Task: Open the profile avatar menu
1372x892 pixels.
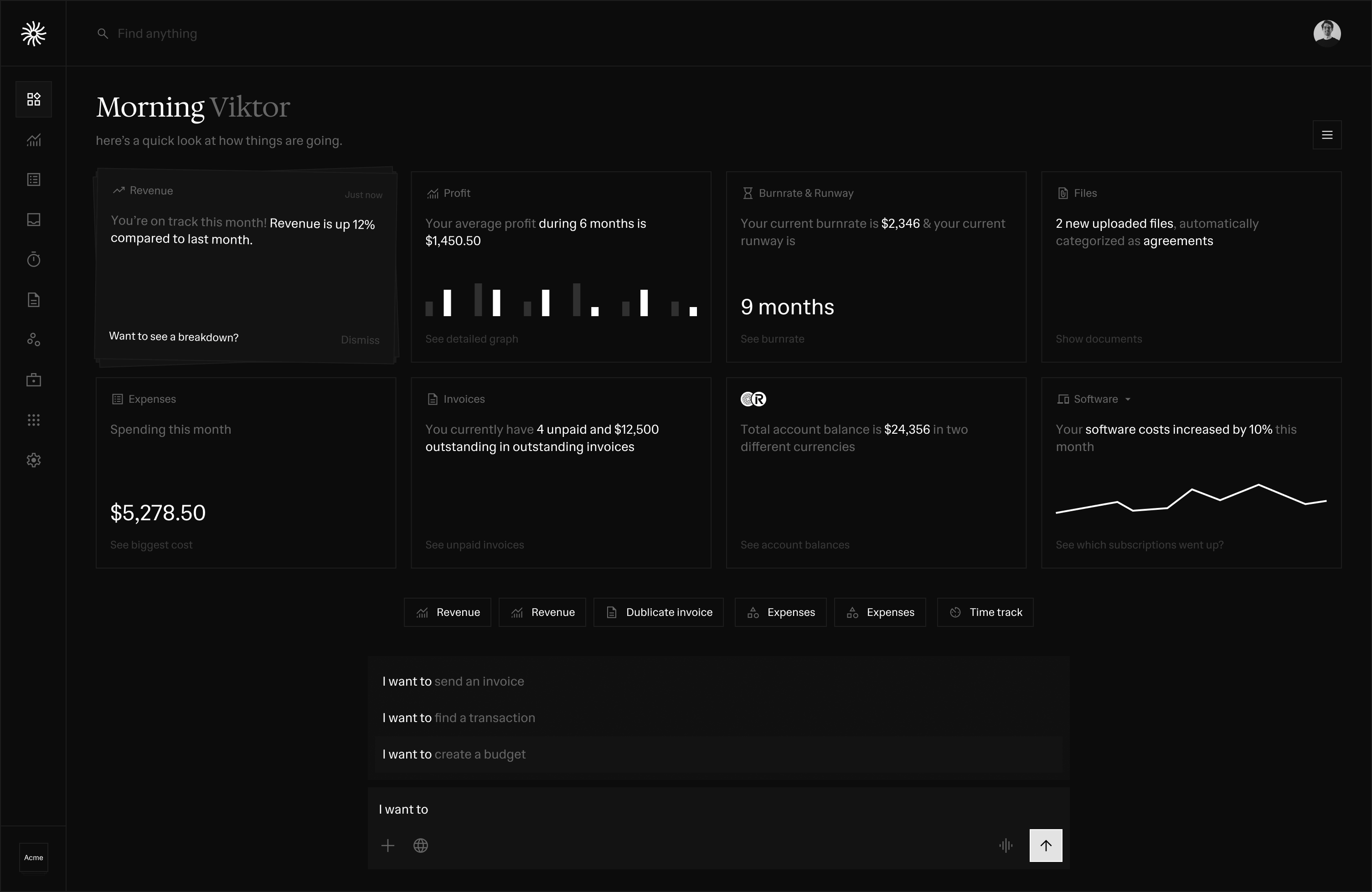Action: pyautogui.click(x=1326, y=32)
